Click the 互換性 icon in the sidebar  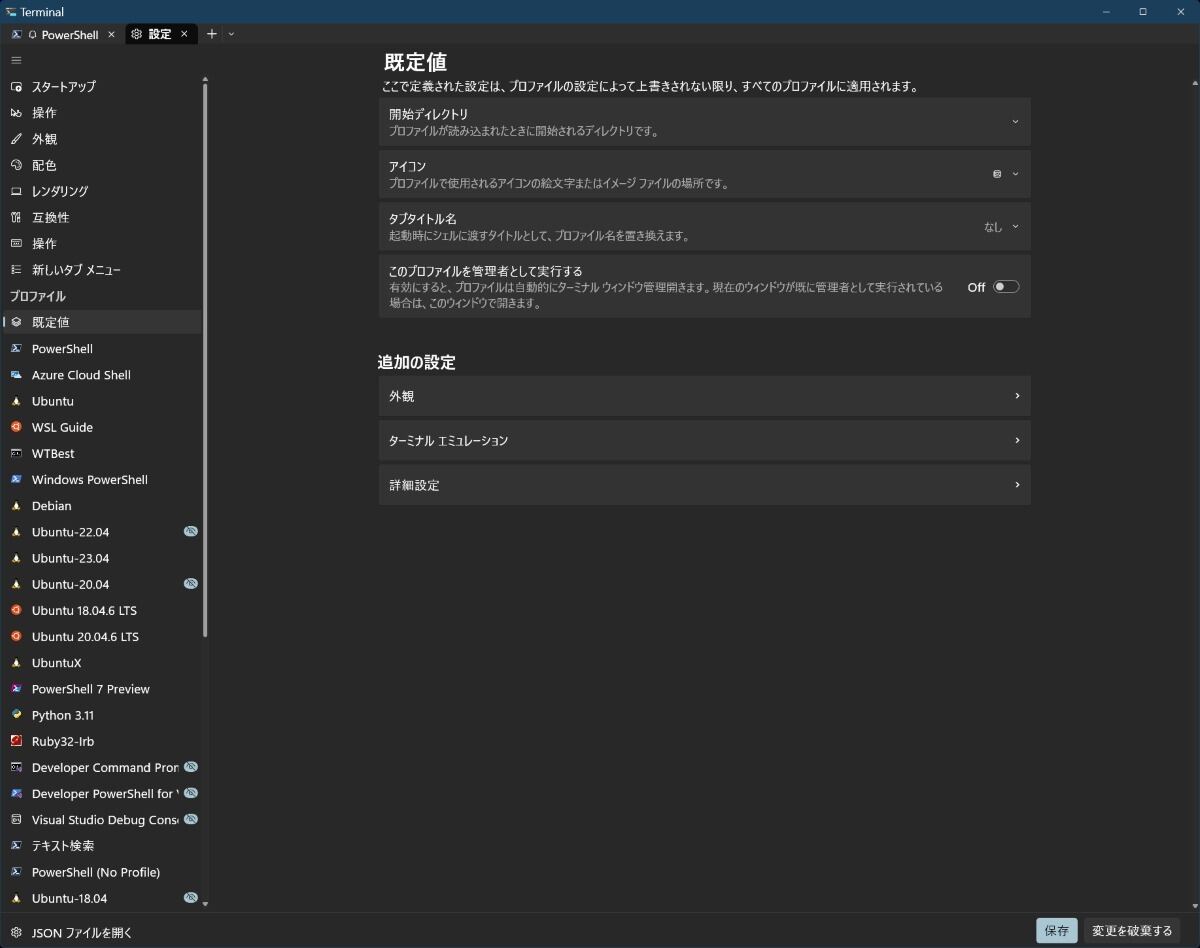pyautogui.click(x=16, y=217)
